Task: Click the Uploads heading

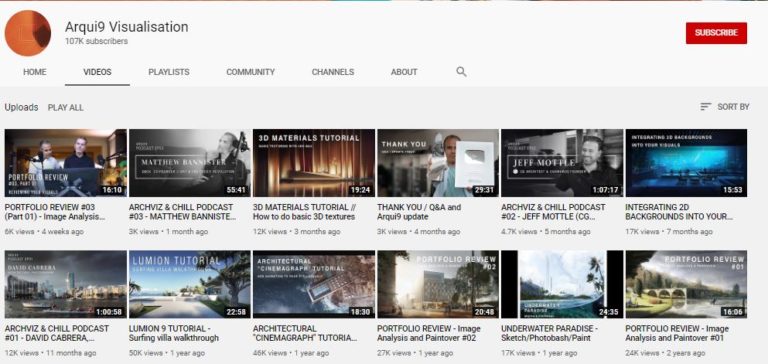Action: click(x=22, y=107)
